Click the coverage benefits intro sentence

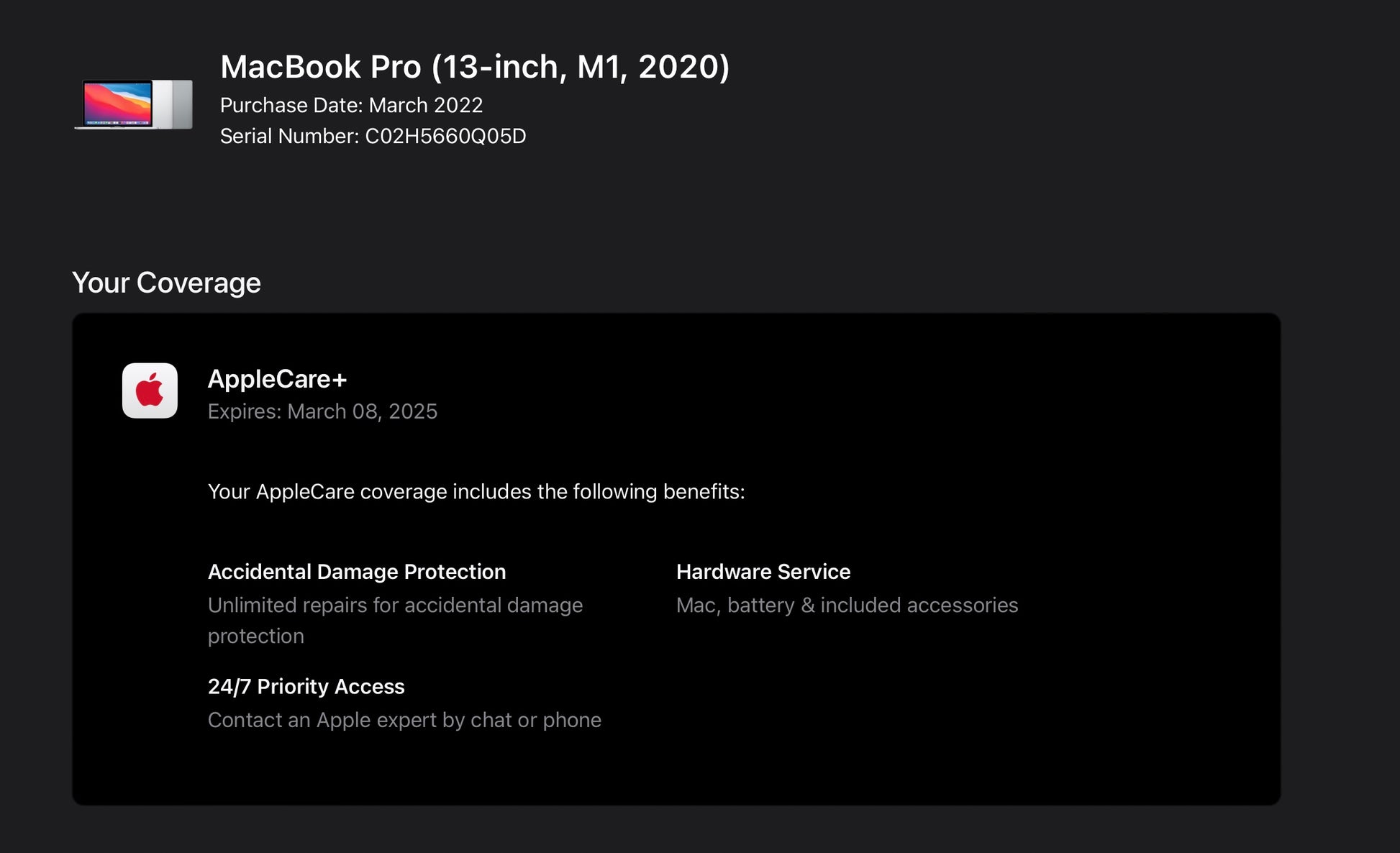coord(476,492)
